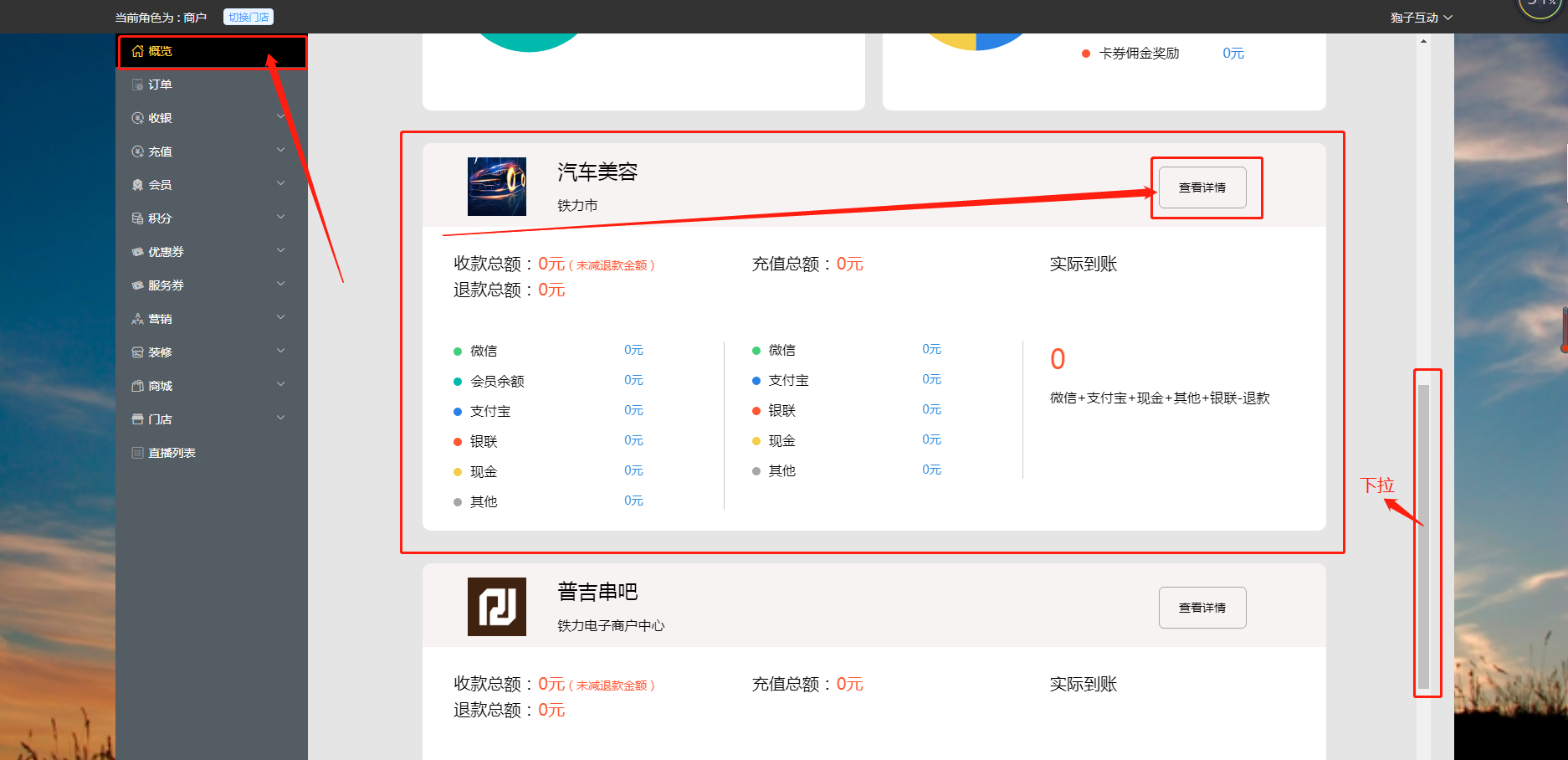Click the 装修 decoration icon
The image size is (1568, 760).
click(137, 352)
